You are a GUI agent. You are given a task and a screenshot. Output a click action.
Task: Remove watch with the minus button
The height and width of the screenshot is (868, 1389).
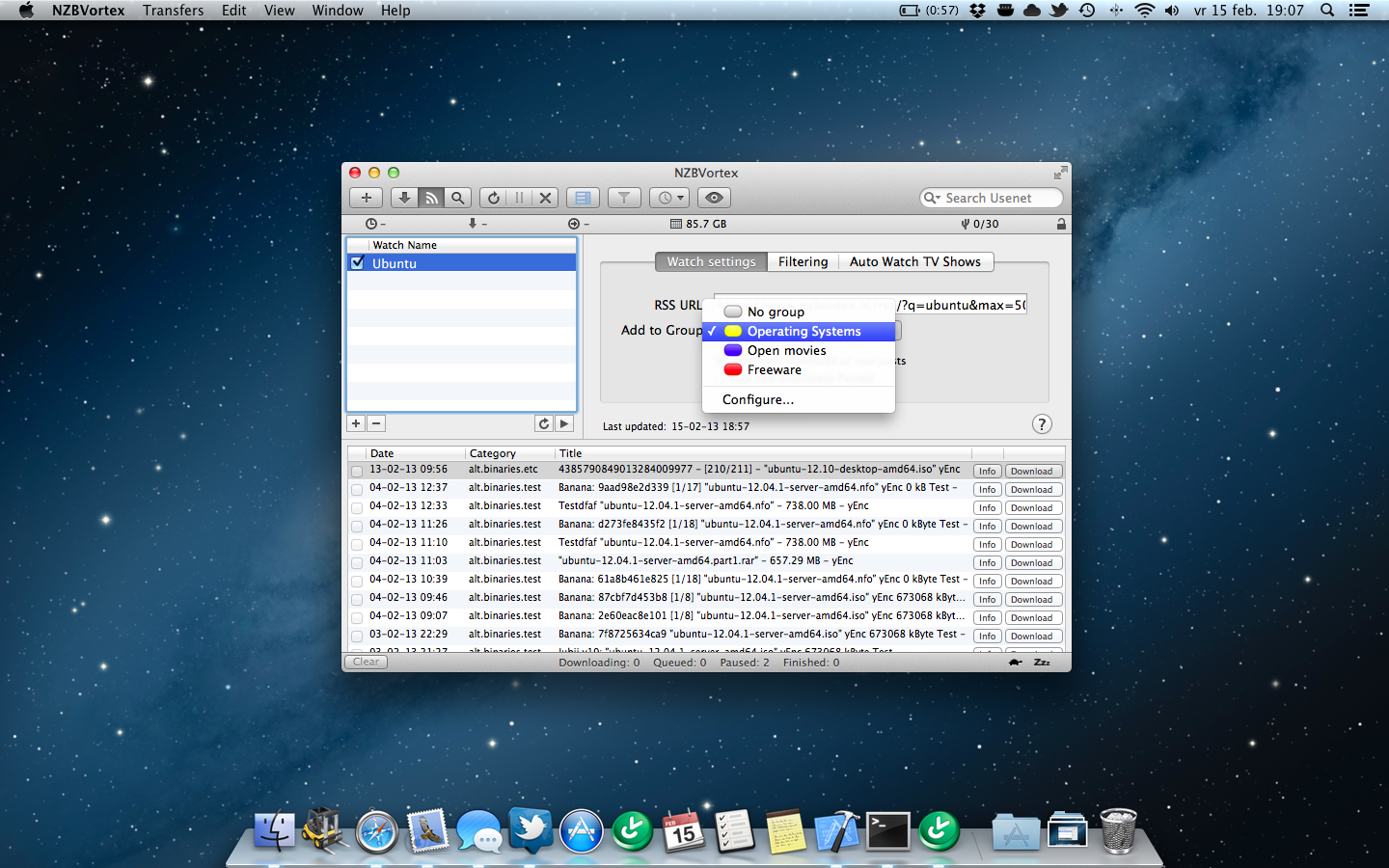[376, 423]
